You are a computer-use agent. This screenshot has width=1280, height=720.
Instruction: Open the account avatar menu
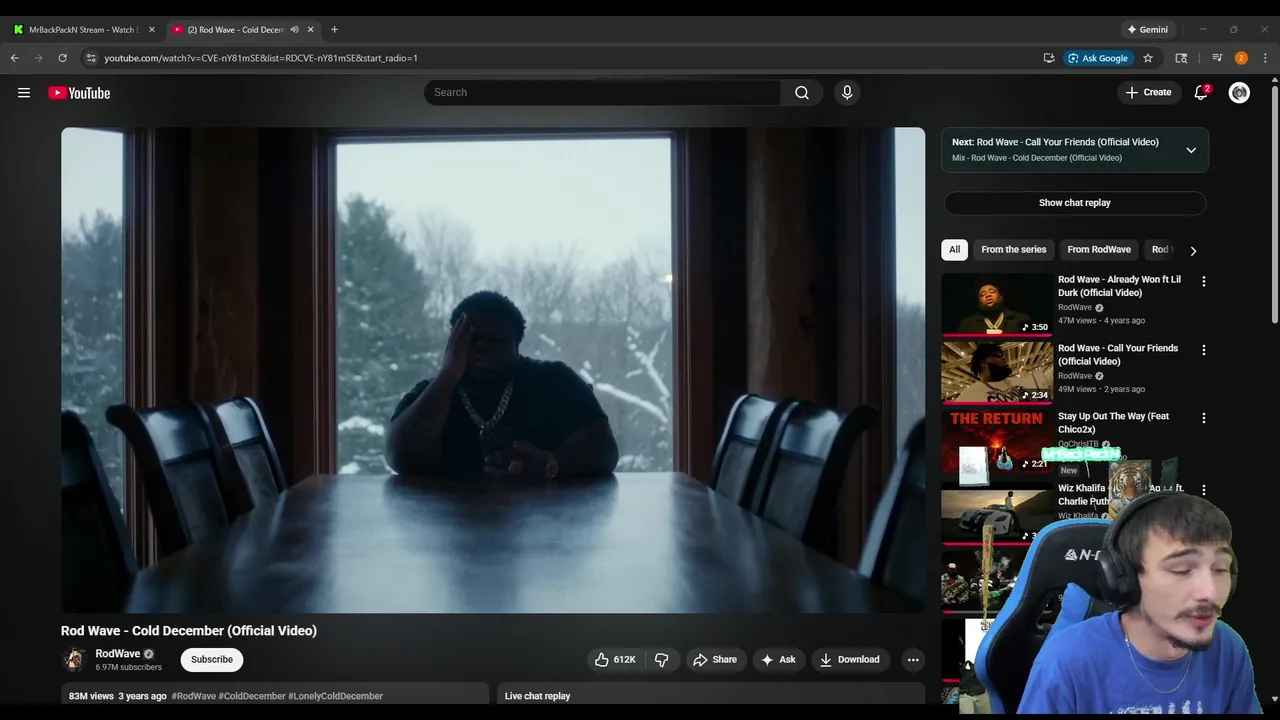tap(1239, 92)
